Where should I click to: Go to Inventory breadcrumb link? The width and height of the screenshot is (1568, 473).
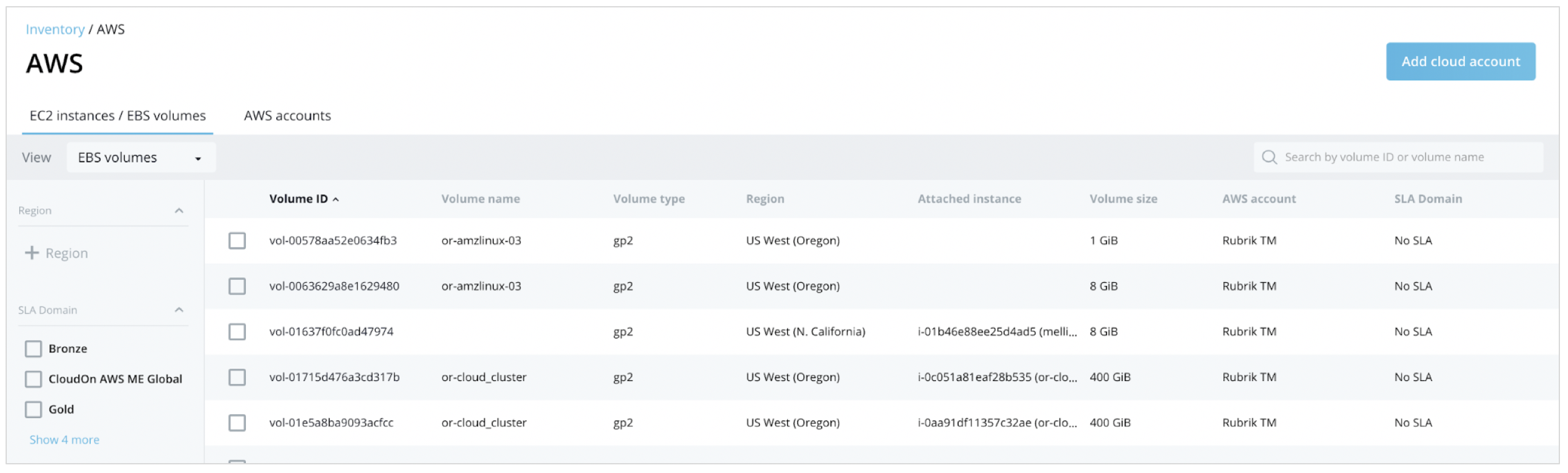(55, 30)
